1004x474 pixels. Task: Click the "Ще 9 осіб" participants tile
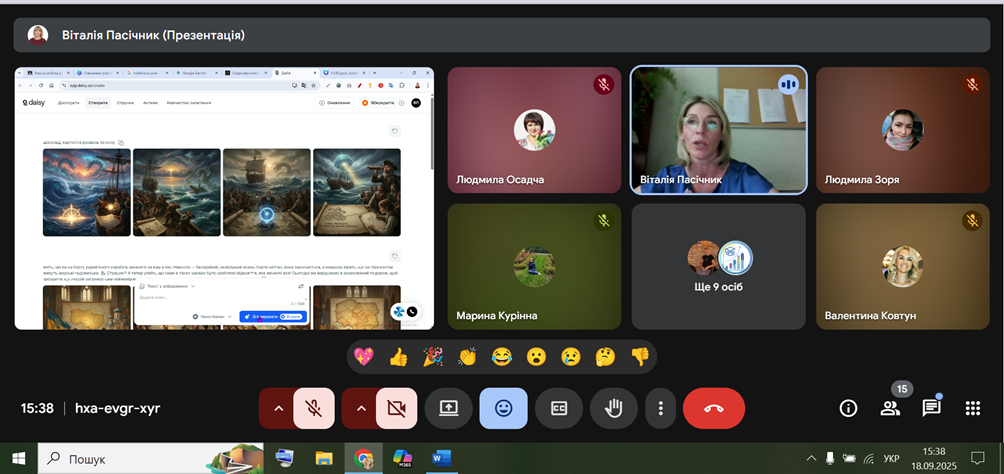(x=718, y=266)
